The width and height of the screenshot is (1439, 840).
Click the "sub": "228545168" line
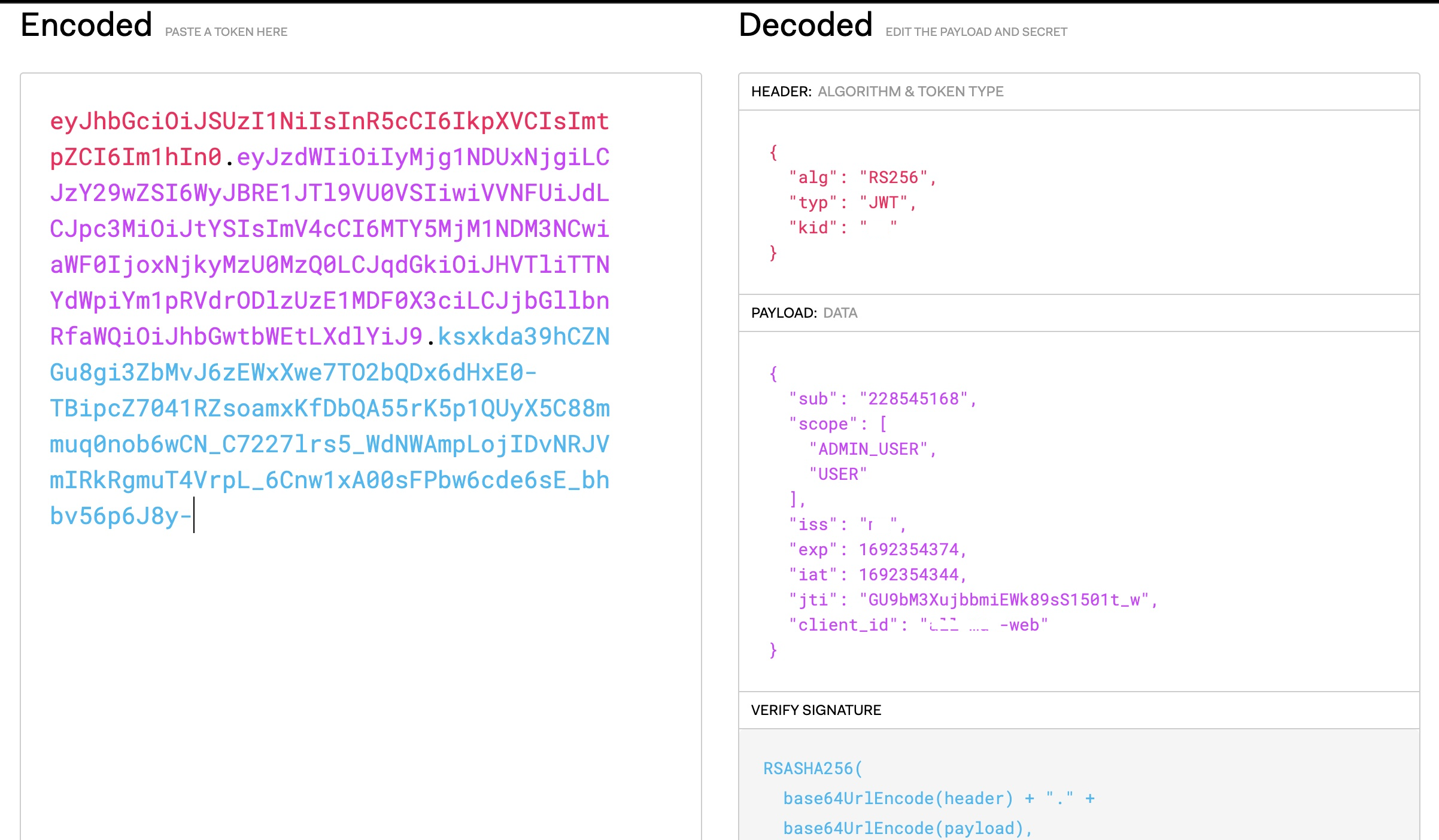[x=883, y=399]
